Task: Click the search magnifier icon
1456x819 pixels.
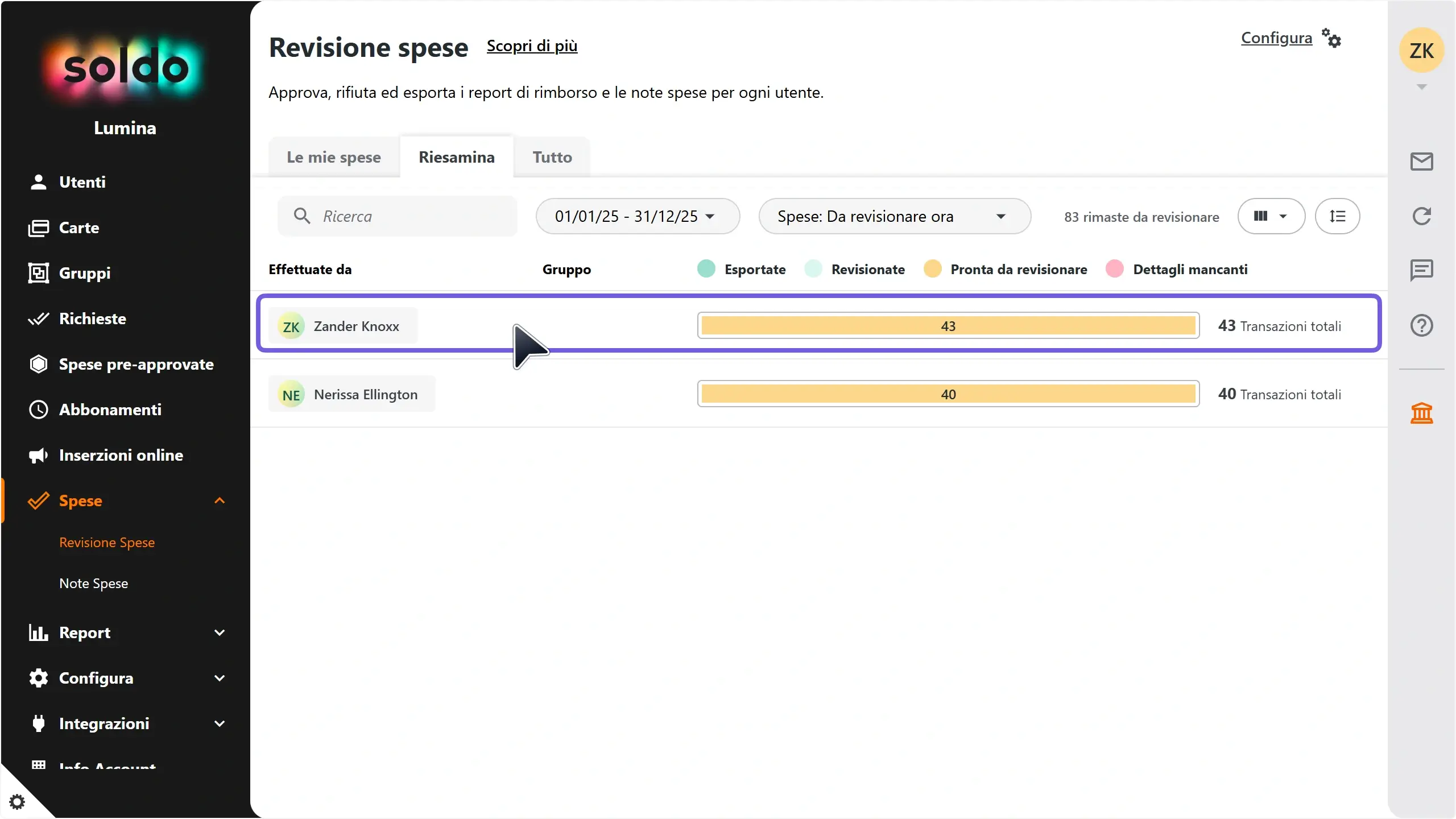Action: (x=302, y=216)
